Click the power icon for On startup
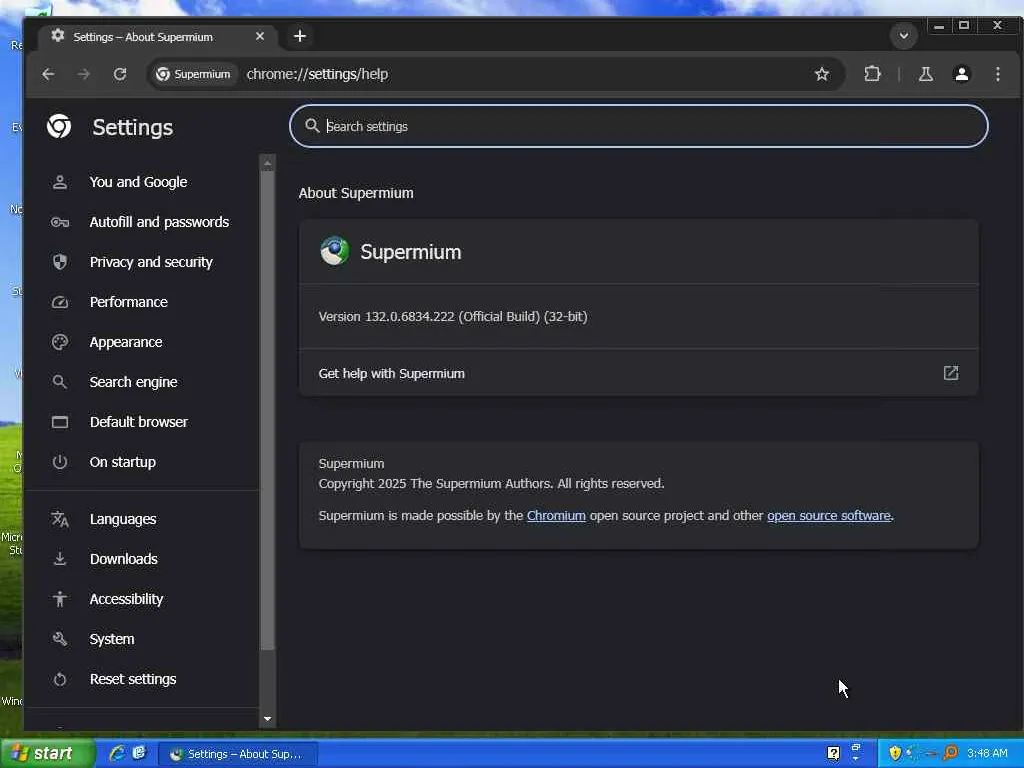1024x768 pixels. tap(59, 462)
